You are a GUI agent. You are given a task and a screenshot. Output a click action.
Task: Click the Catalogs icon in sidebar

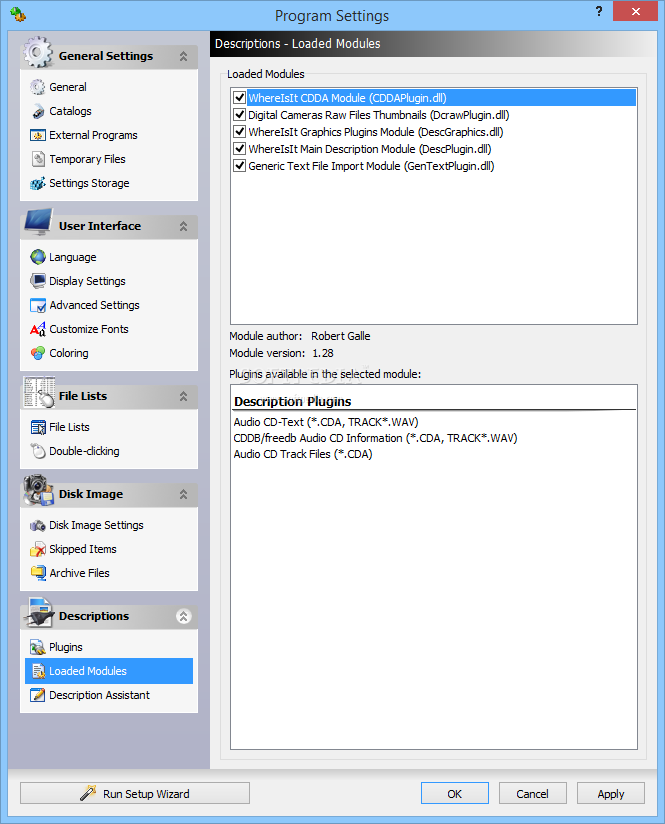click(x=37, y=111)
